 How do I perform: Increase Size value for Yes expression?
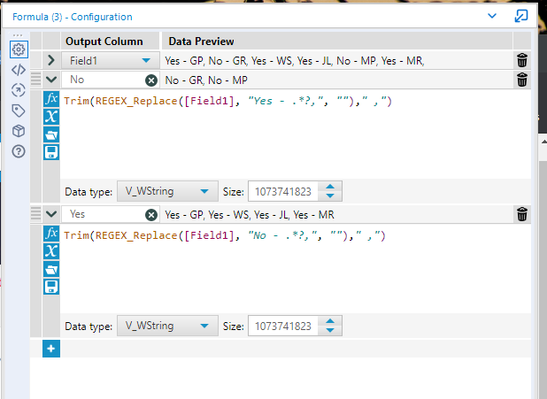point(330,321)
